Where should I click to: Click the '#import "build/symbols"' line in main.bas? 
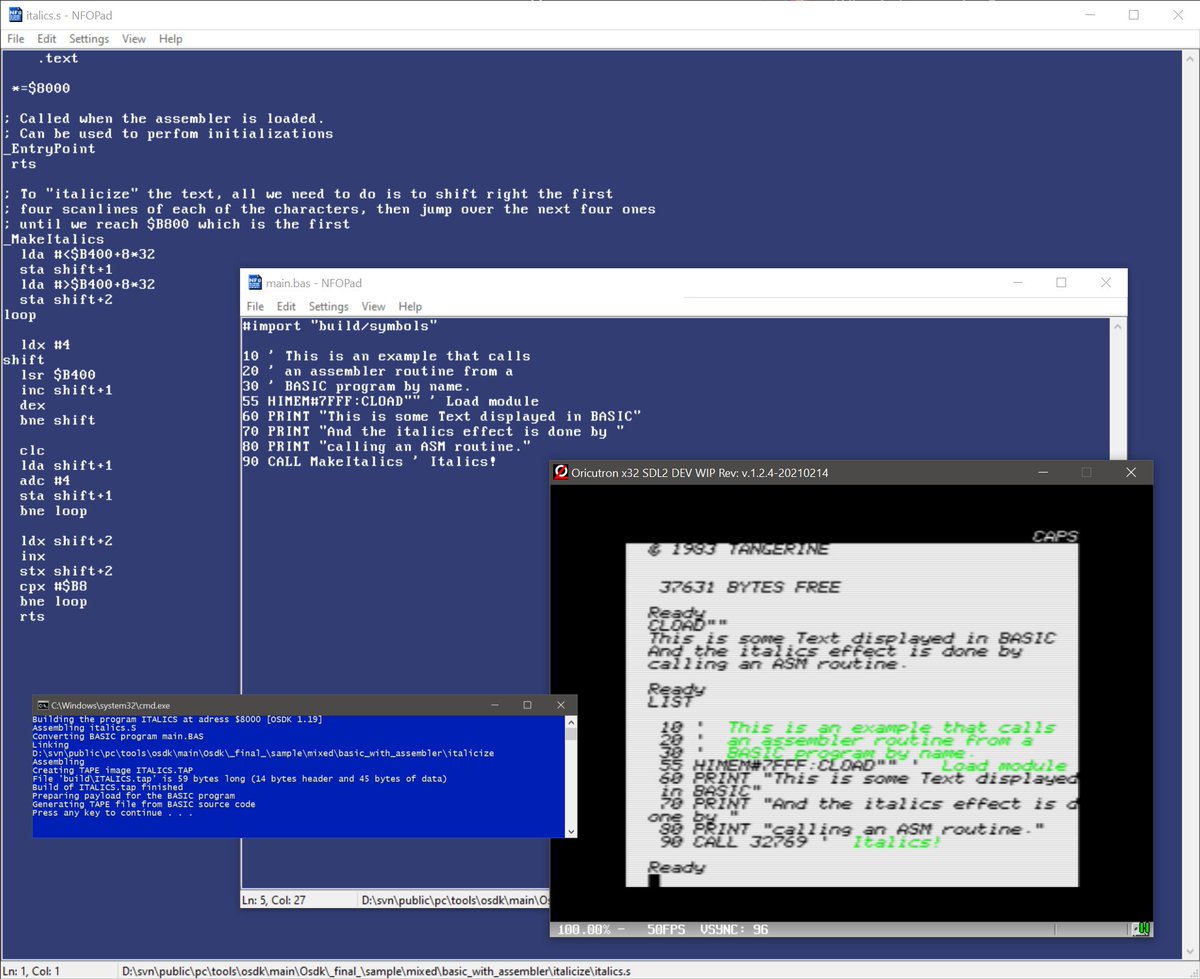pos(340,326)
